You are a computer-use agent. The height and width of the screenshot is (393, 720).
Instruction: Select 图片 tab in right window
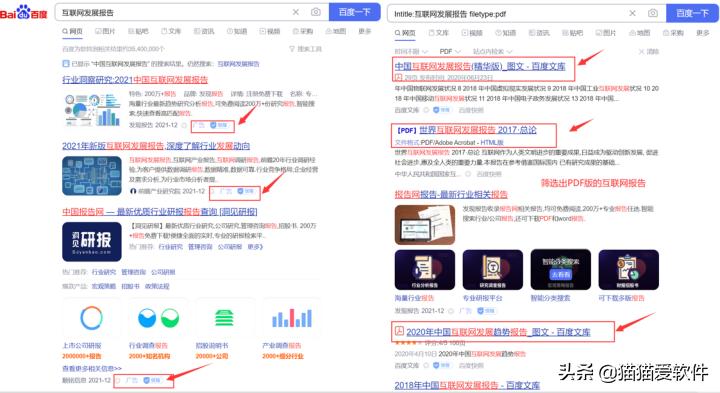click(x=606, y=33)
